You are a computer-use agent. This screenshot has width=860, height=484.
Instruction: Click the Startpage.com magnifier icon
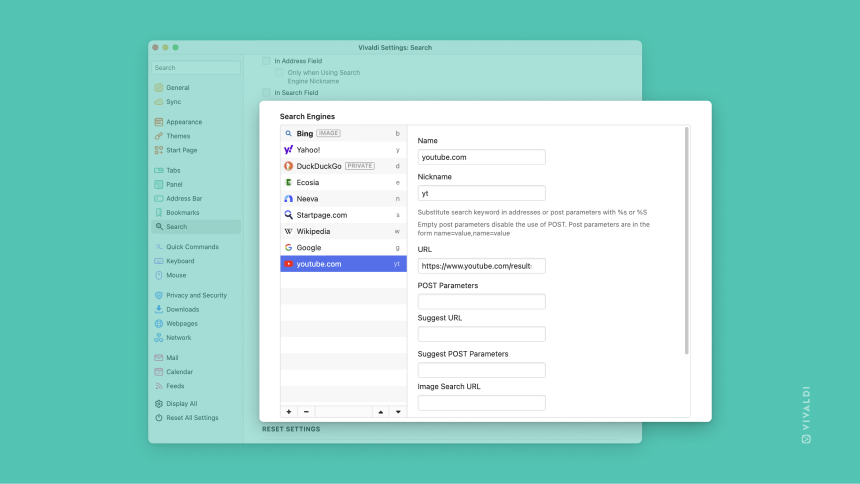(288, 215)
